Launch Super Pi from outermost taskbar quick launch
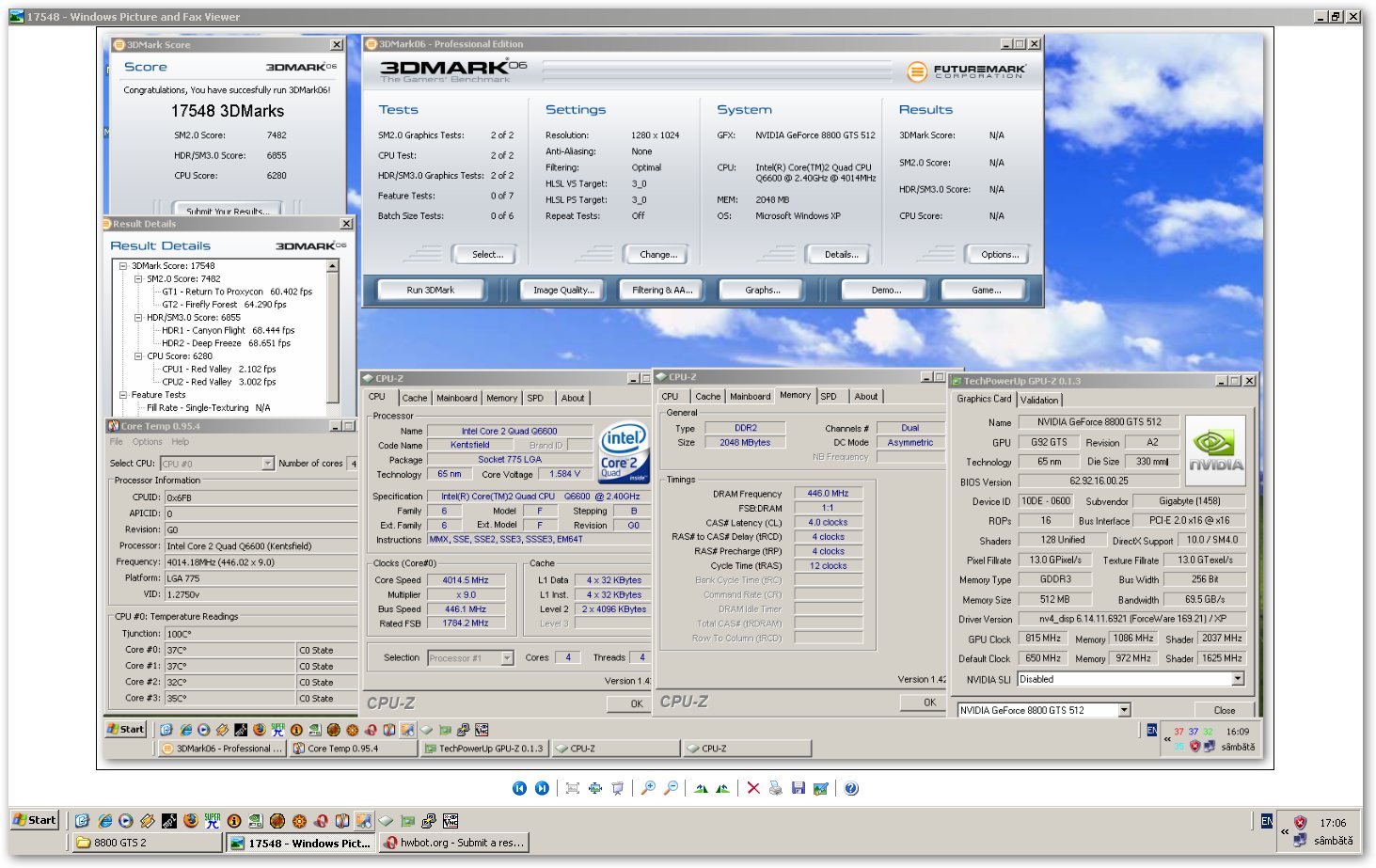The image size is (1376, 868). click(x=213, y=821)
